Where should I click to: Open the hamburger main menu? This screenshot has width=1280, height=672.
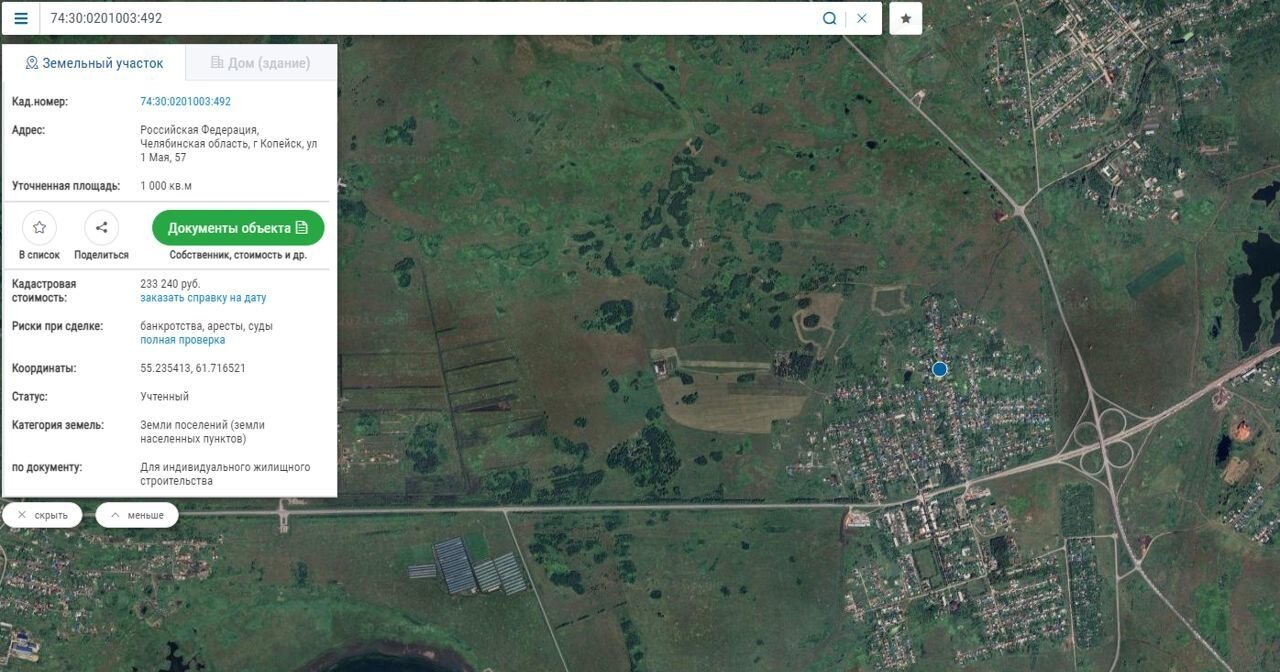21,18
